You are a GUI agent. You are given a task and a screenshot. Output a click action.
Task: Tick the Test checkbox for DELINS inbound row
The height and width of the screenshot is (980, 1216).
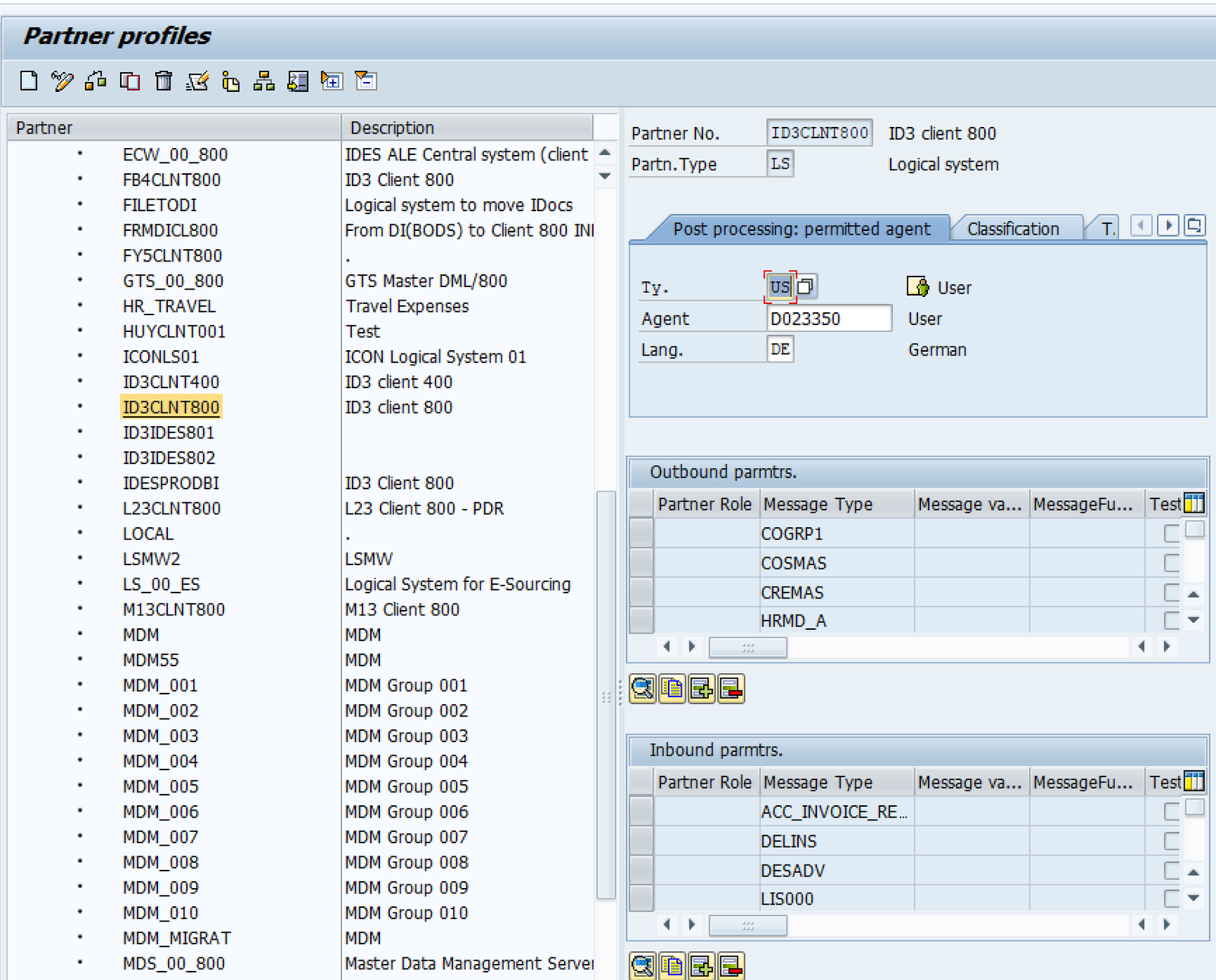click(x=1171, y=841)
